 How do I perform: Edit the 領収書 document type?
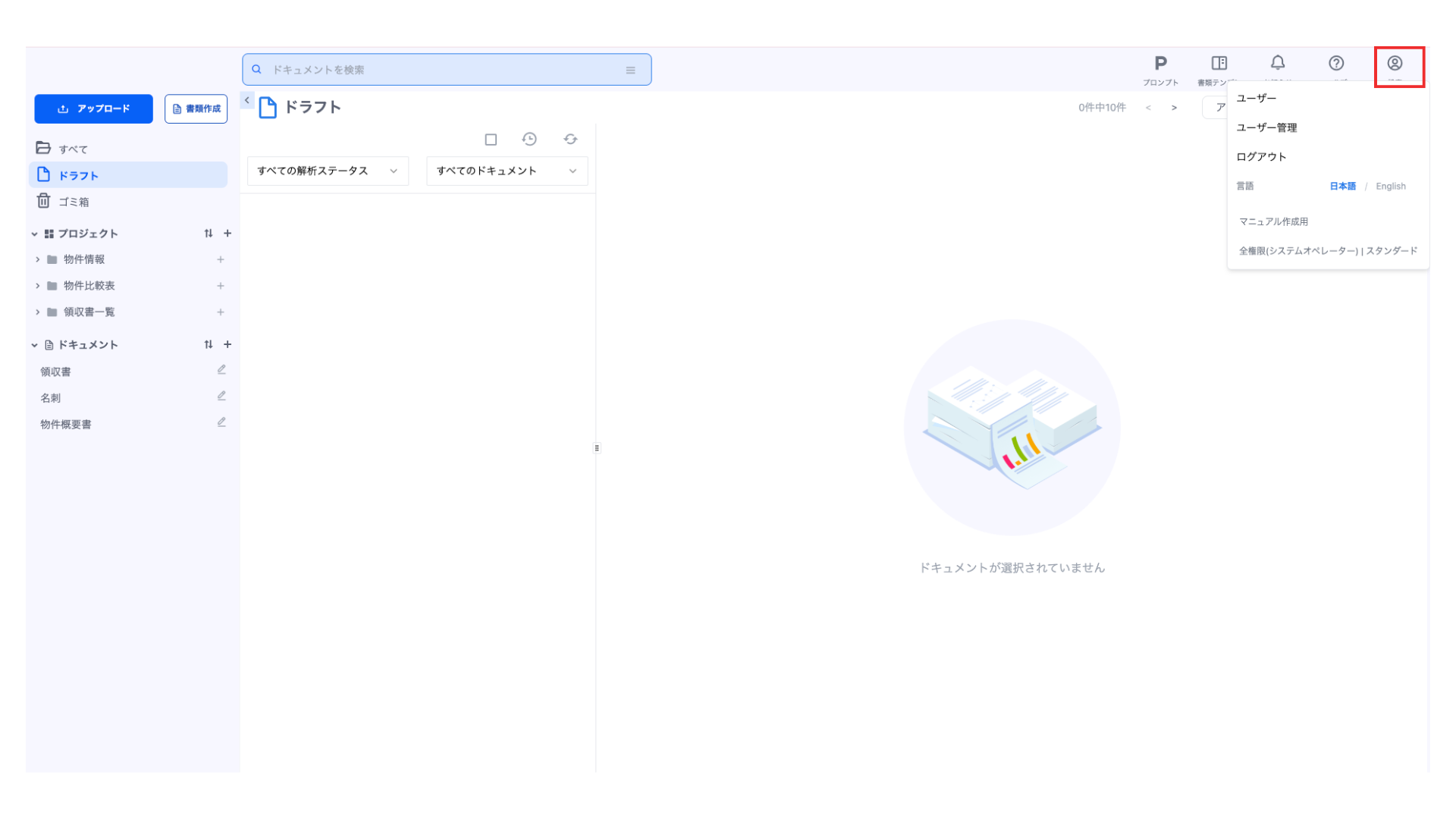221,370
